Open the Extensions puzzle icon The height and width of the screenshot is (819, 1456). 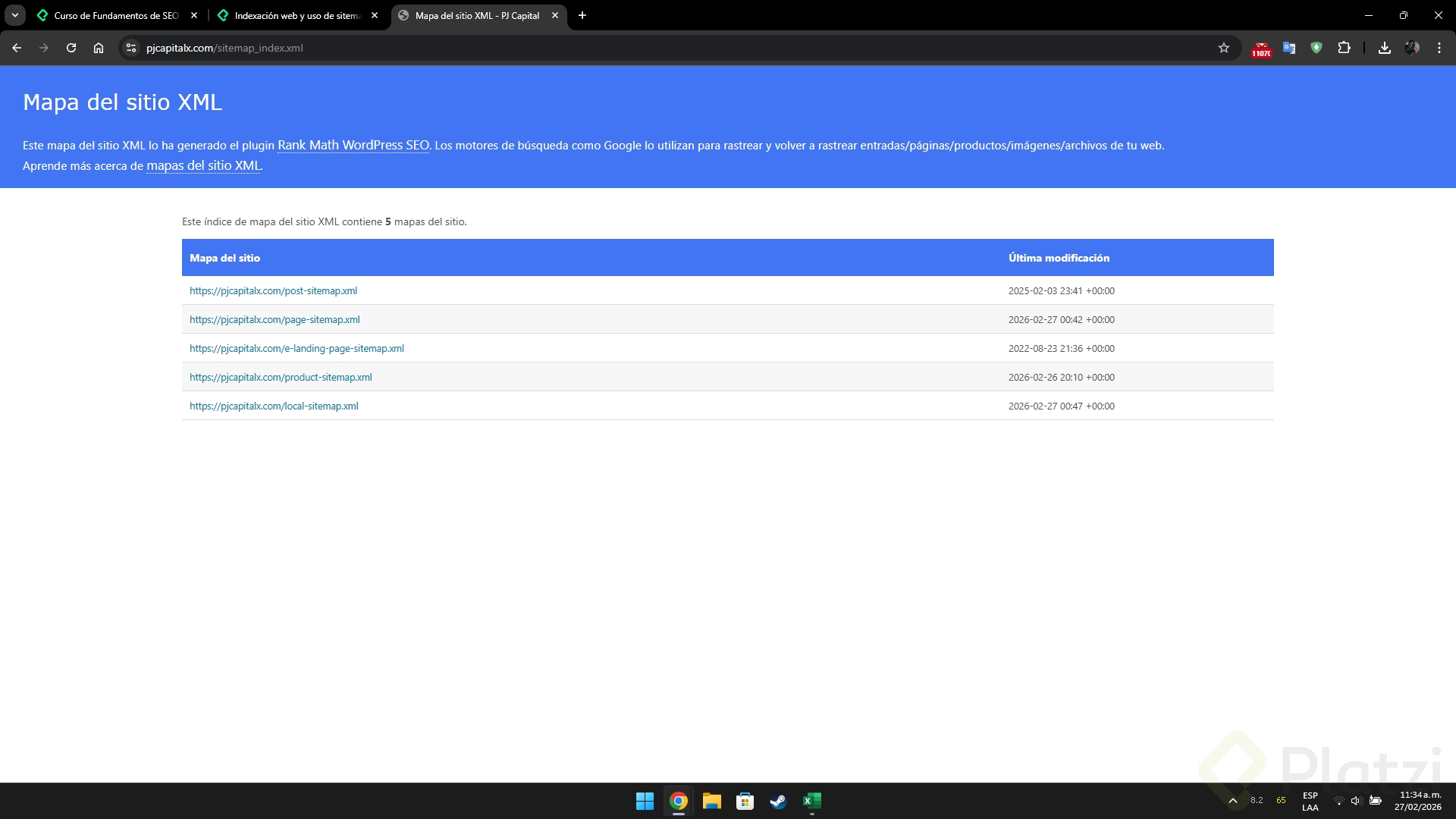[x=1344, y=48]
